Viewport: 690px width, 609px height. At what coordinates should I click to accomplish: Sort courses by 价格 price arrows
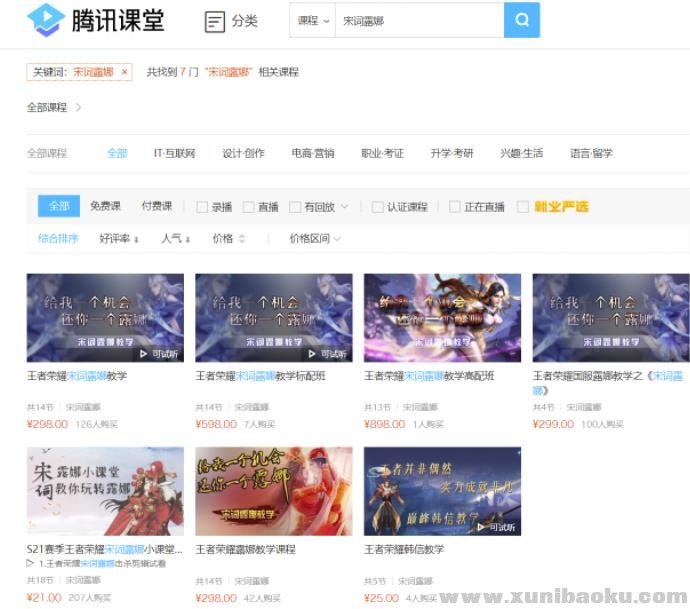click(x=242, y=239)
